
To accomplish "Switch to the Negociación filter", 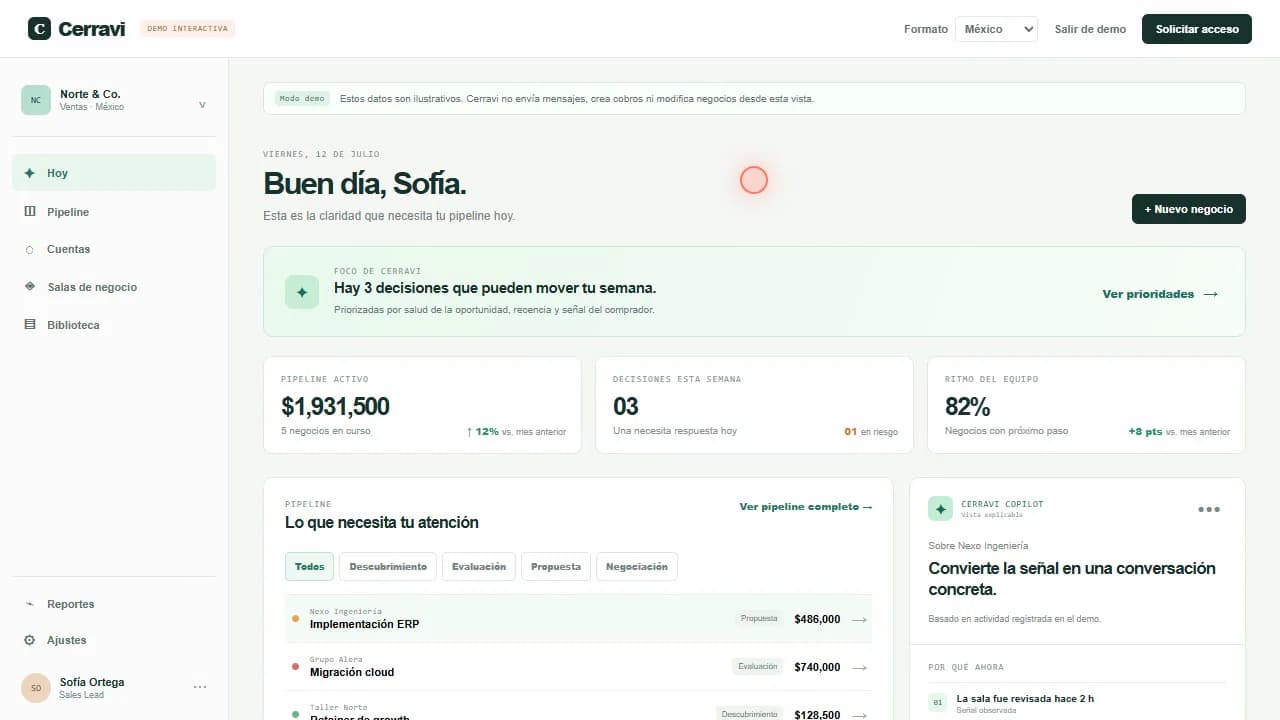I will 637,567.
